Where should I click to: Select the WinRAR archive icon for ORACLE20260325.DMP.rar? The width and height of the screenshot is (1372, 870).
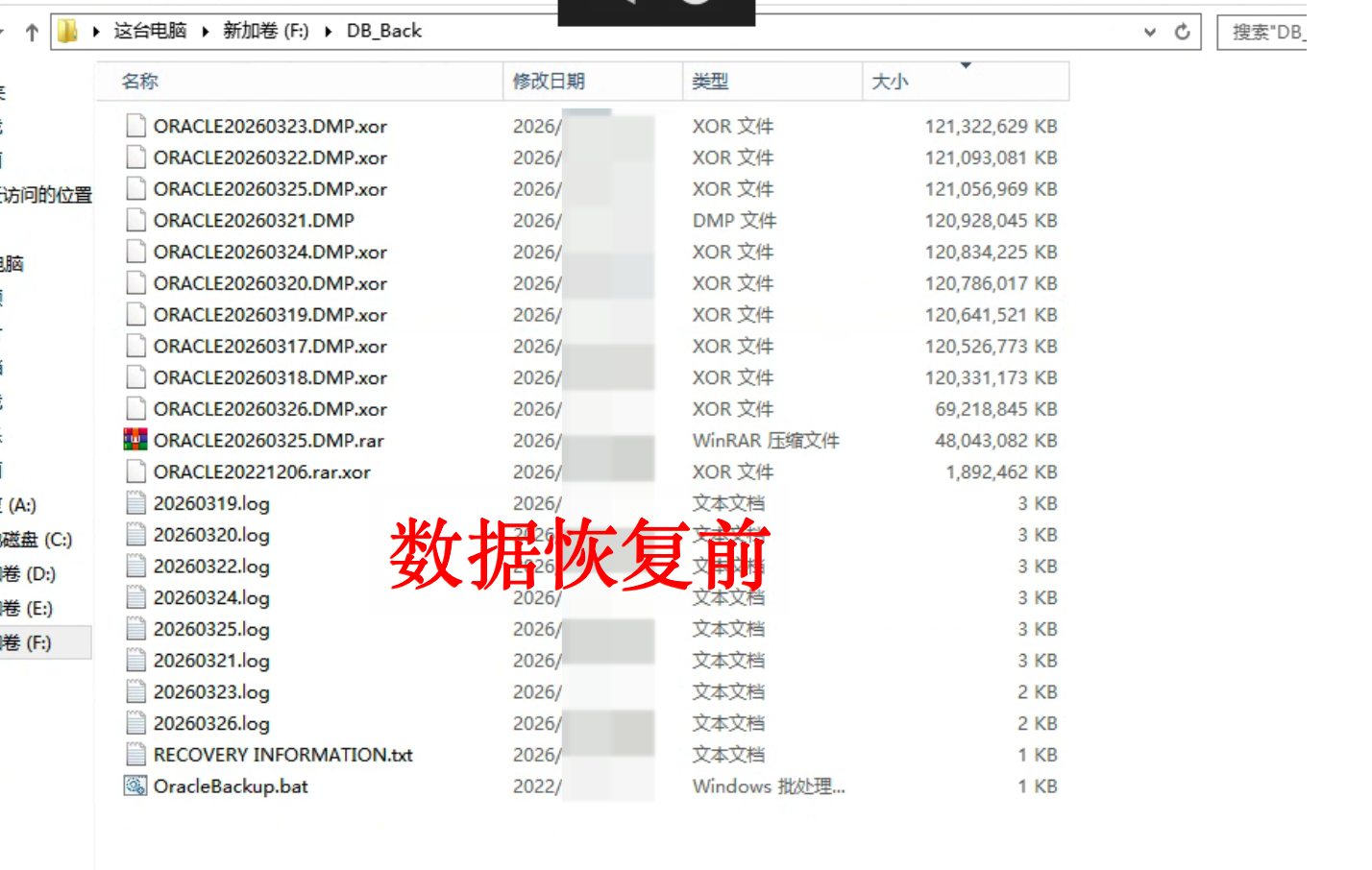click(x=135, y=440)
